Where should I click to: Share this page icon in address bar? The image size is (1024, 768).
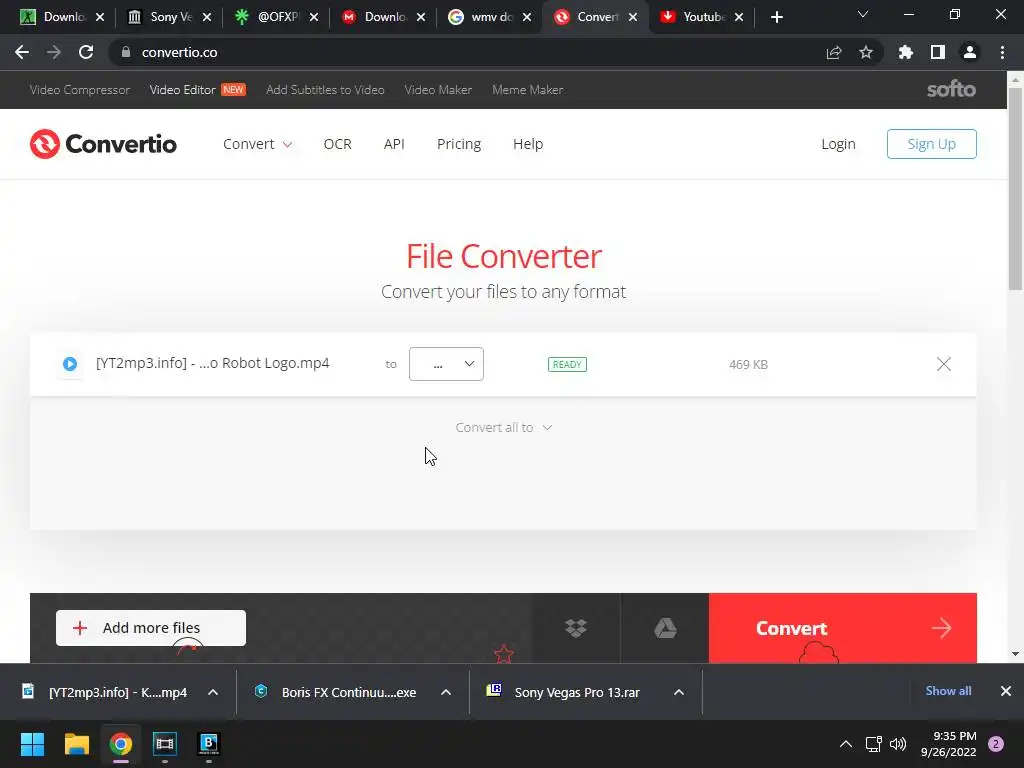[834, 52]
